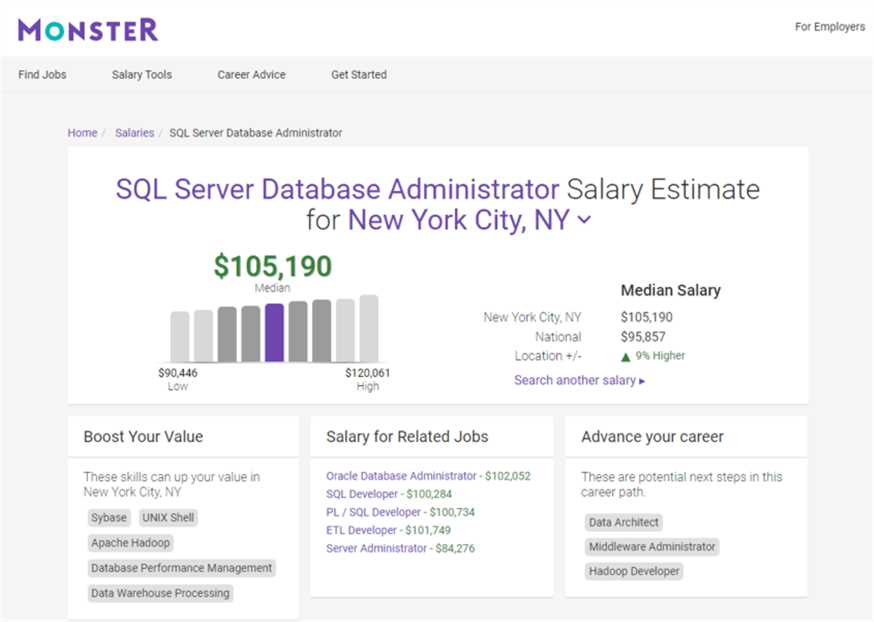Click the Salary for Related Jobs heading
This screenshot has width=874, height=622.
407,436
